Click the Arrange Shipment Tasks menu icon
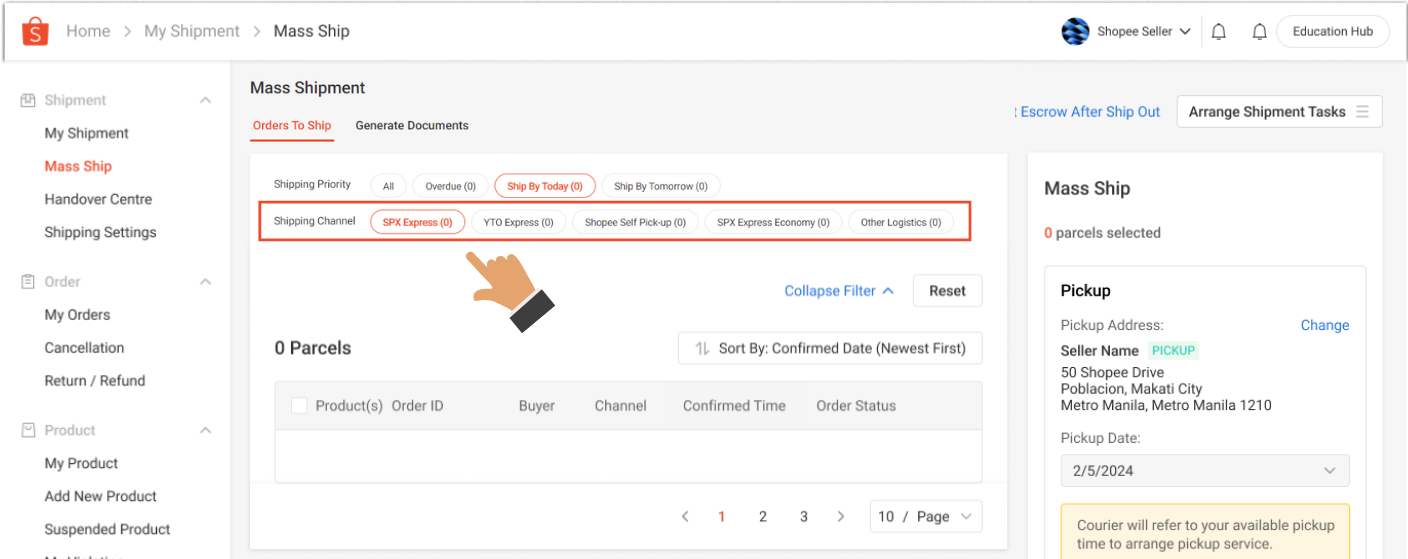The width and height of the screenshot is (1408, 559). coord(1362,112)
